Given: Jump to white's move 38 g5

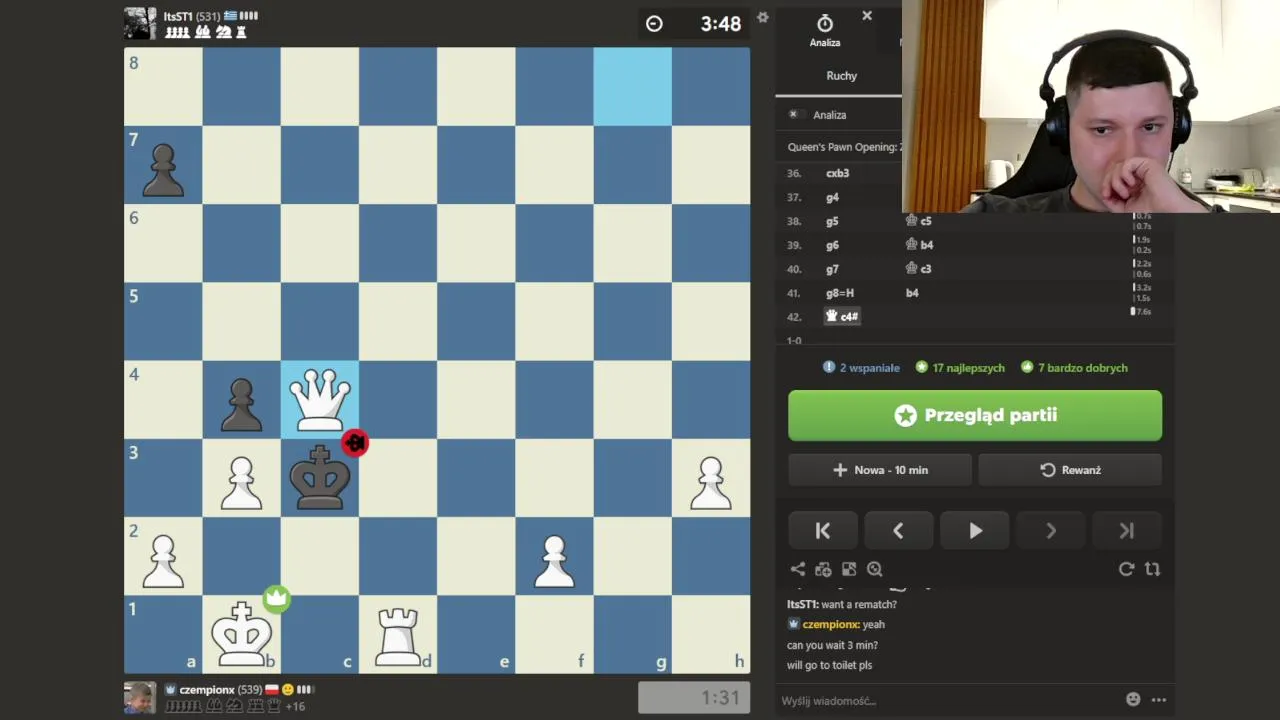Looking at the screenshot, I should tap(832, 222).
